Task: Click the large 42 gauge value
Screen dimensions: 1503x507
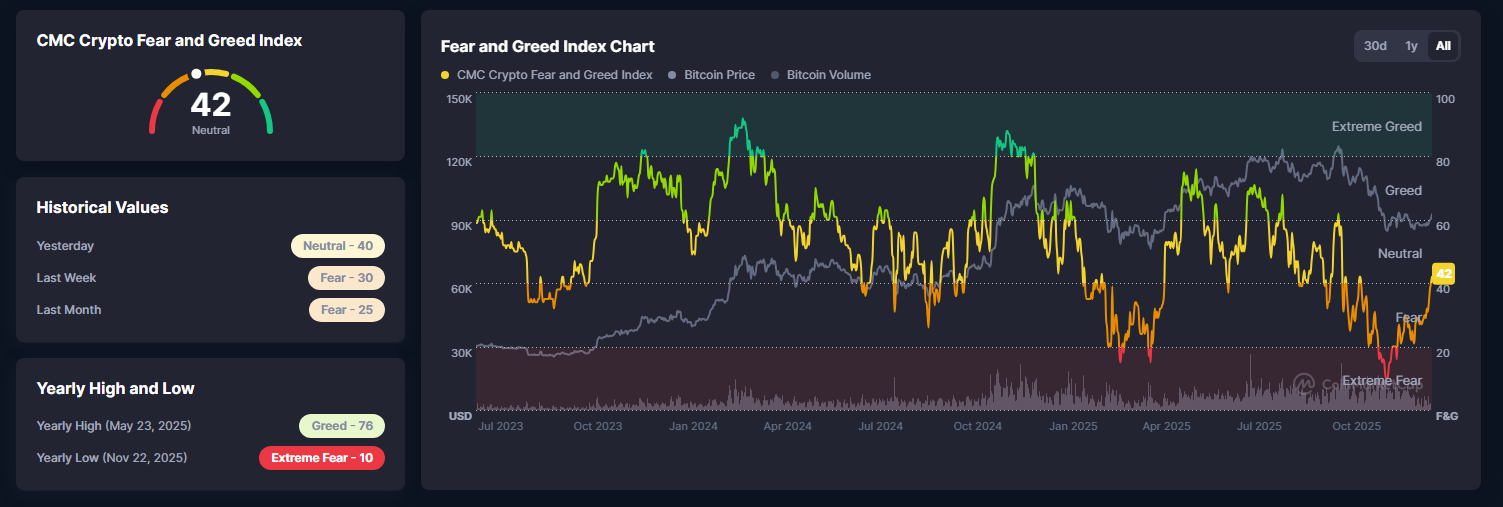Action: click(x=211, y=104)
